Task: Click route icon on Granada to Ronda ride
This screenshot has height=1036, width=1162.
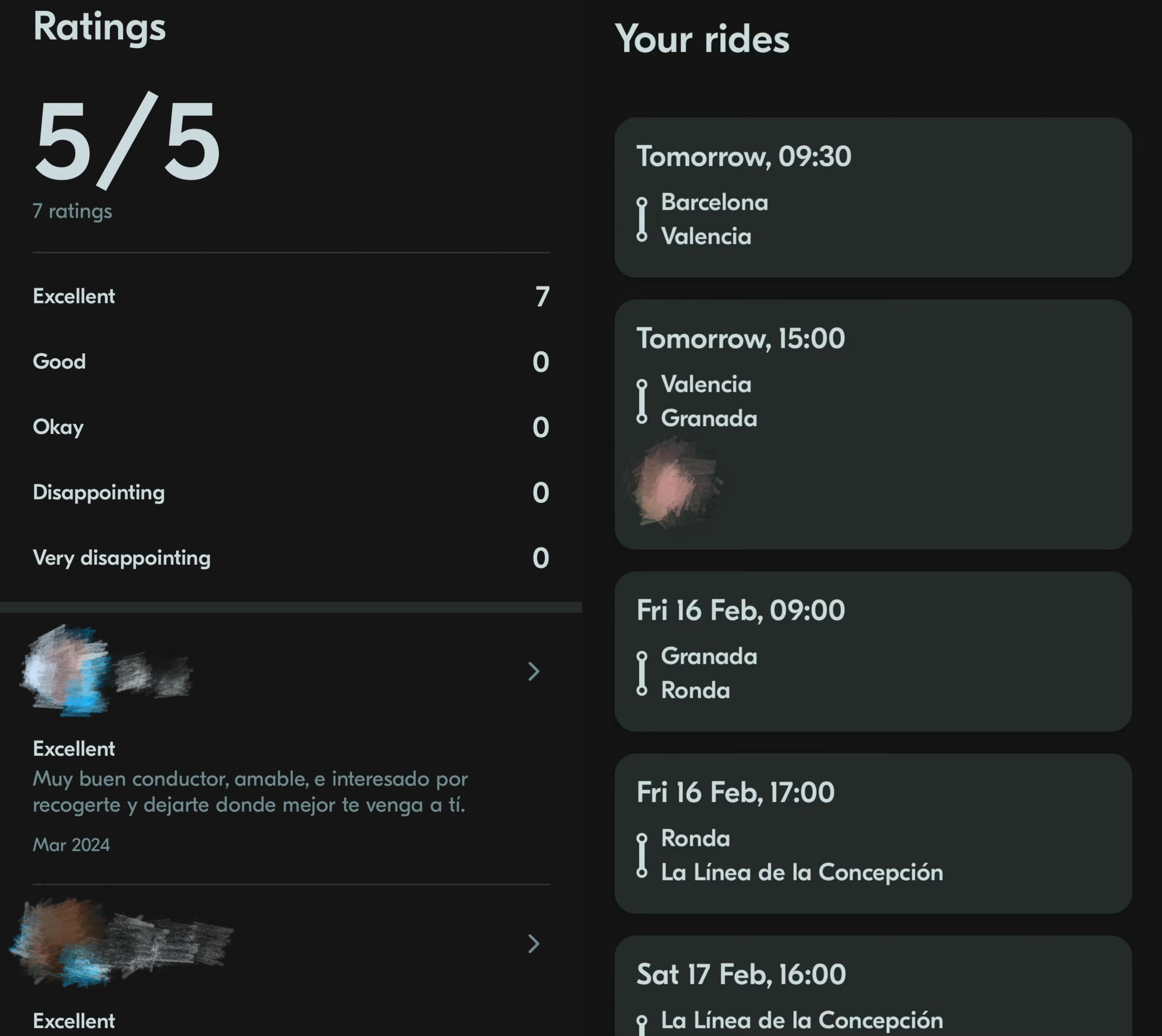Action: click(x=642, y=673)
